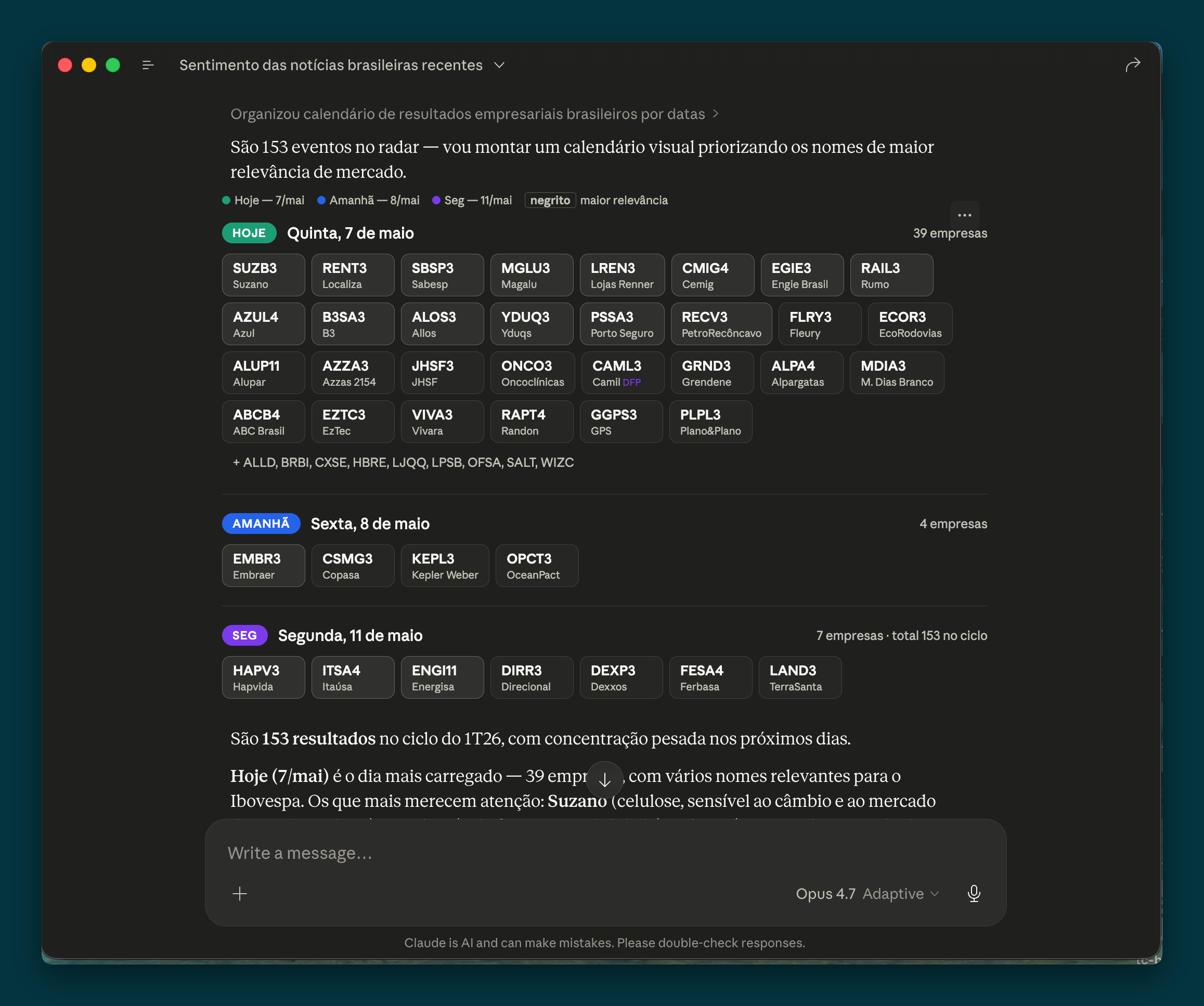Open the FLRY3 Fleury card
The image size is (1204, 1006).
(x=820, y=324)
